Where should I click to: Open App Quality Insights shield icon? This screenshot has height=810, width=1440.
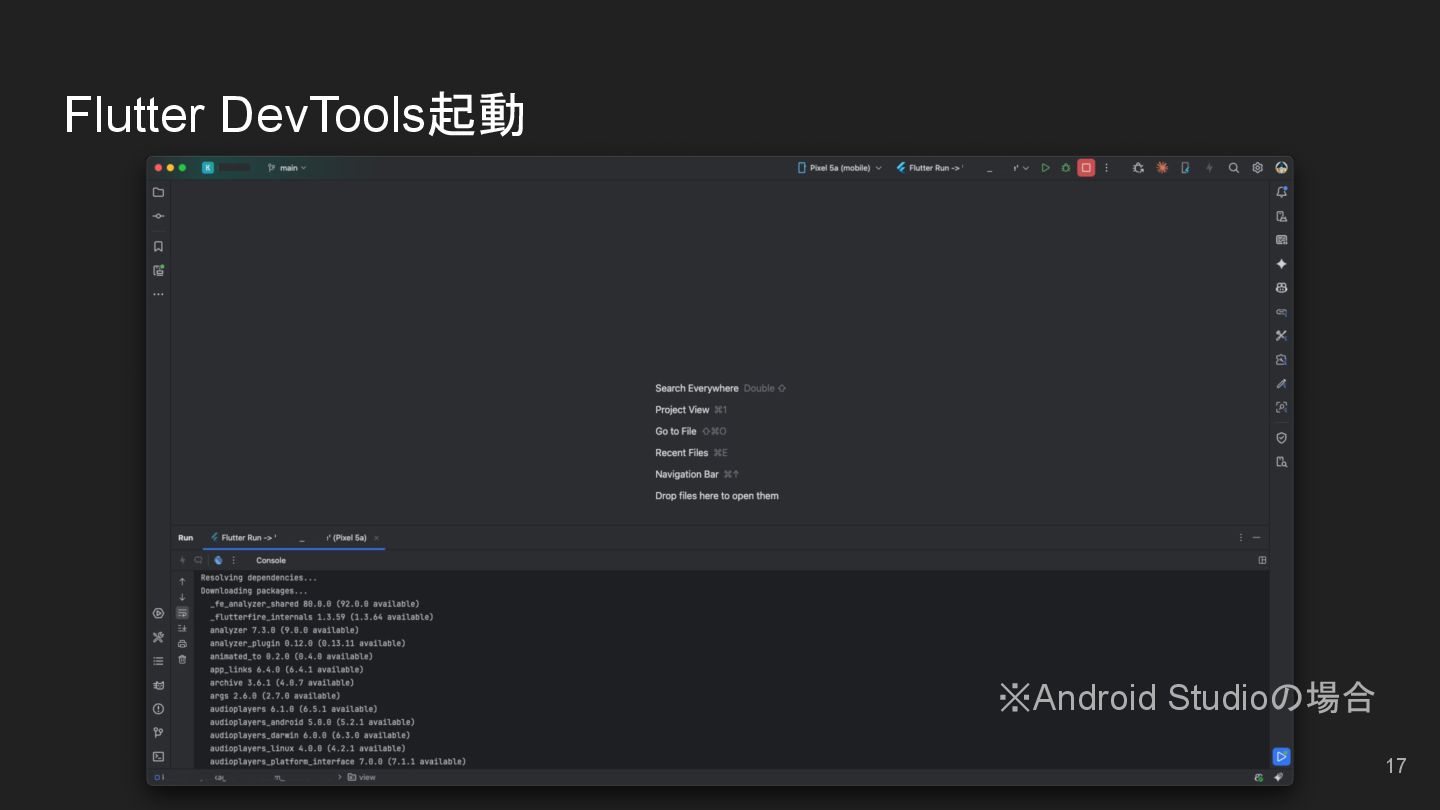point(1282,438)
